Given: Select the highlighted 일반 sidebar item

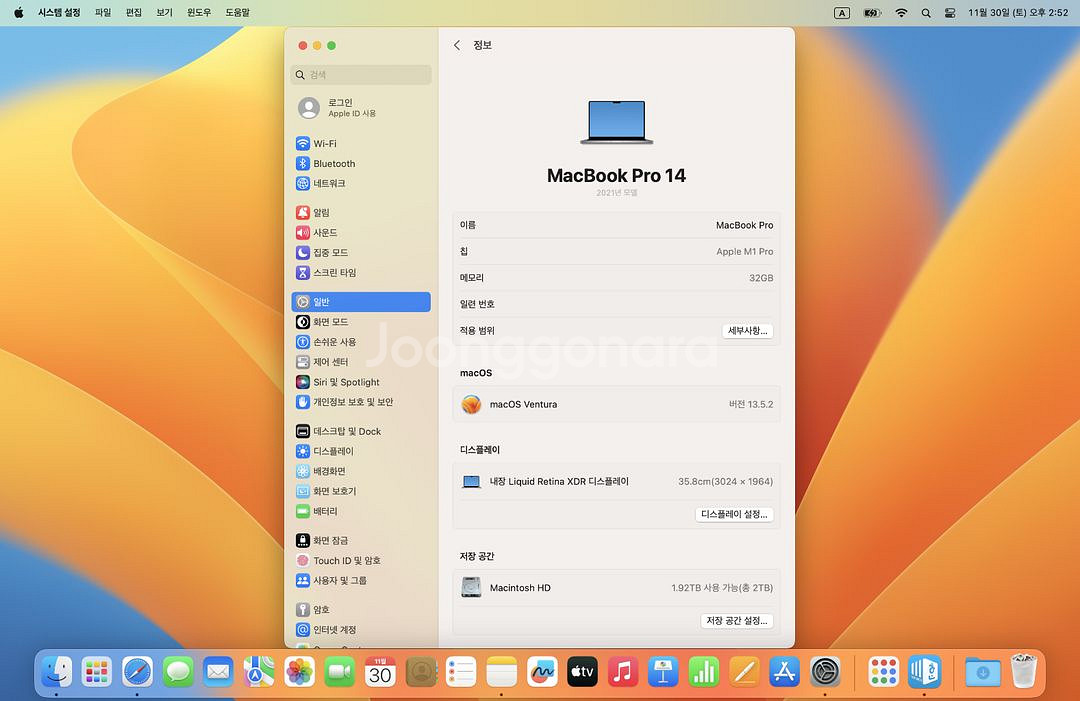Looking at the screenshot, I should pos(361,302).
